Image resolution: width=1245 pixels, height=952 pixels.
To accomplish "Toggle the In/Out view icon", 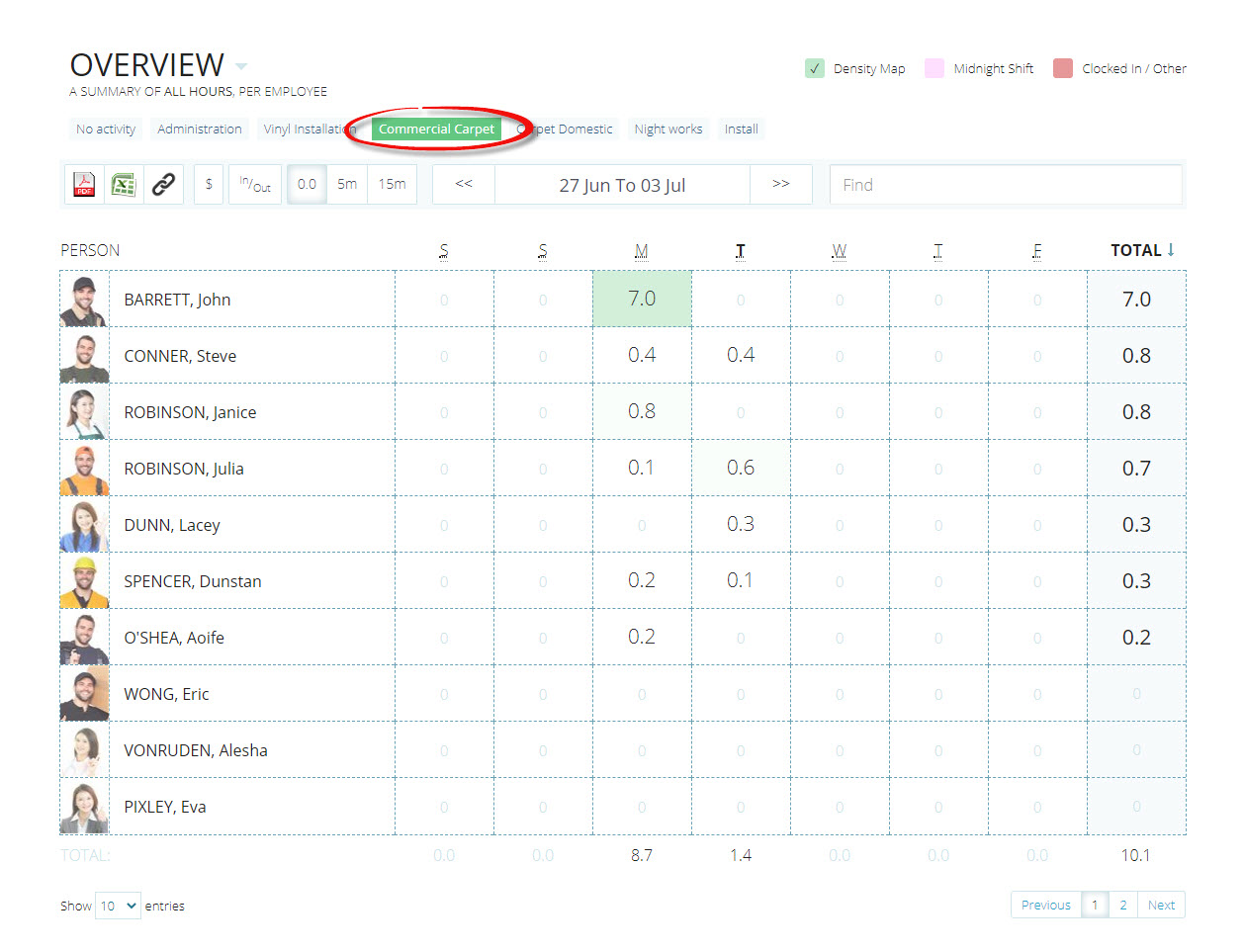I will [x=255, y=185].
